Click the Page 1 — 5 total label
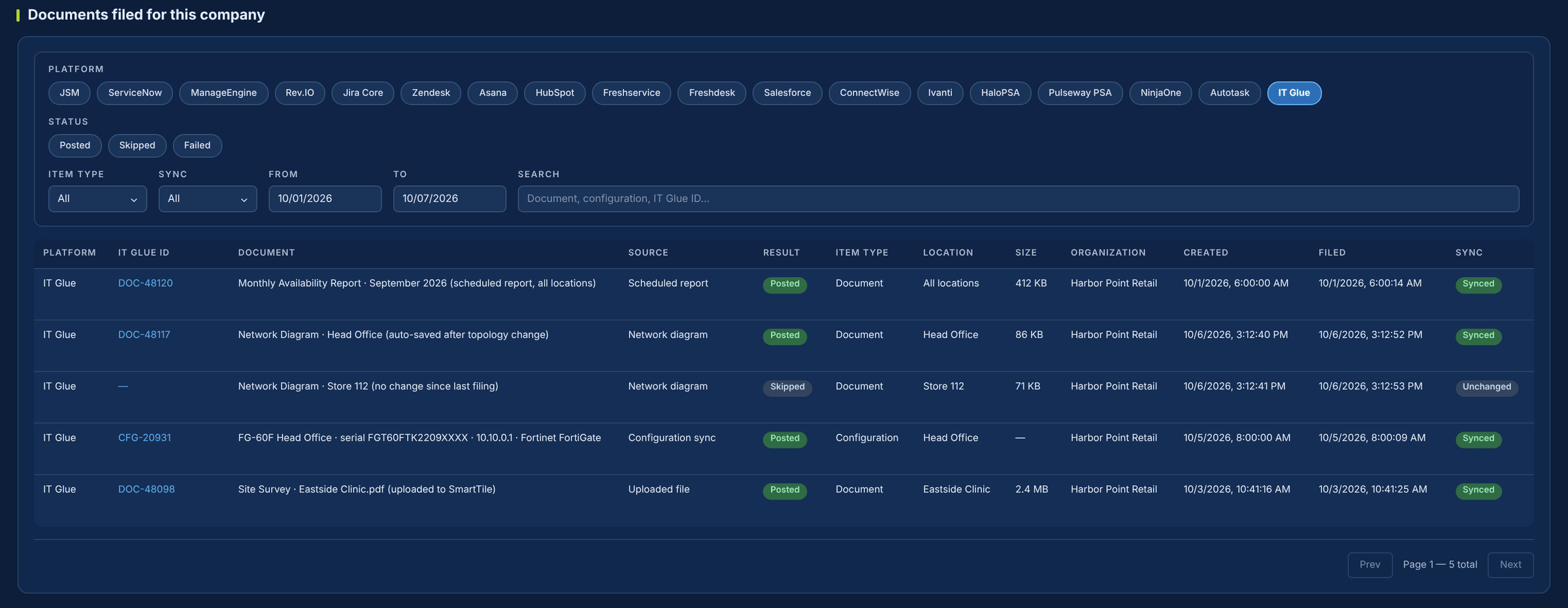This screenshot has width=1568, height=608. click(1440, 565)
